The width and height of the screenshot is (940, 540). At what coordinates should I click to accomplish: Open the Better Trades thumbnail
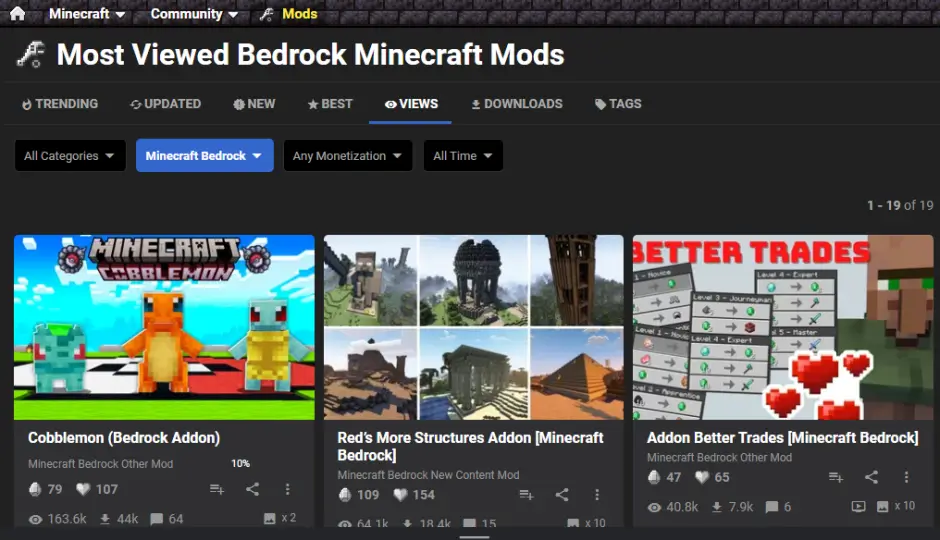pyautogui.click(x=783, y=327)
